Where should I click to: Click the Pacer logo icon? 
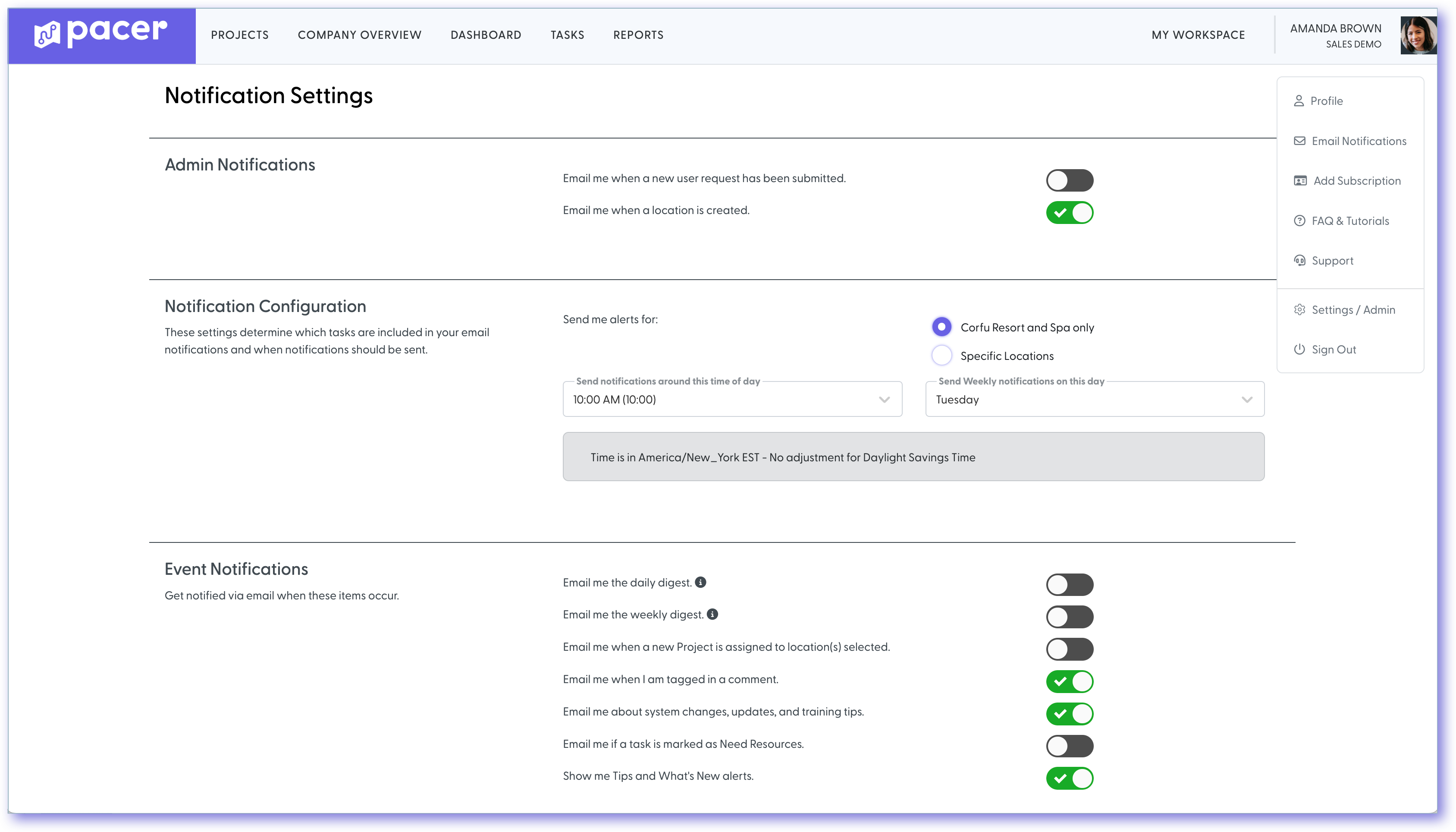47,34
